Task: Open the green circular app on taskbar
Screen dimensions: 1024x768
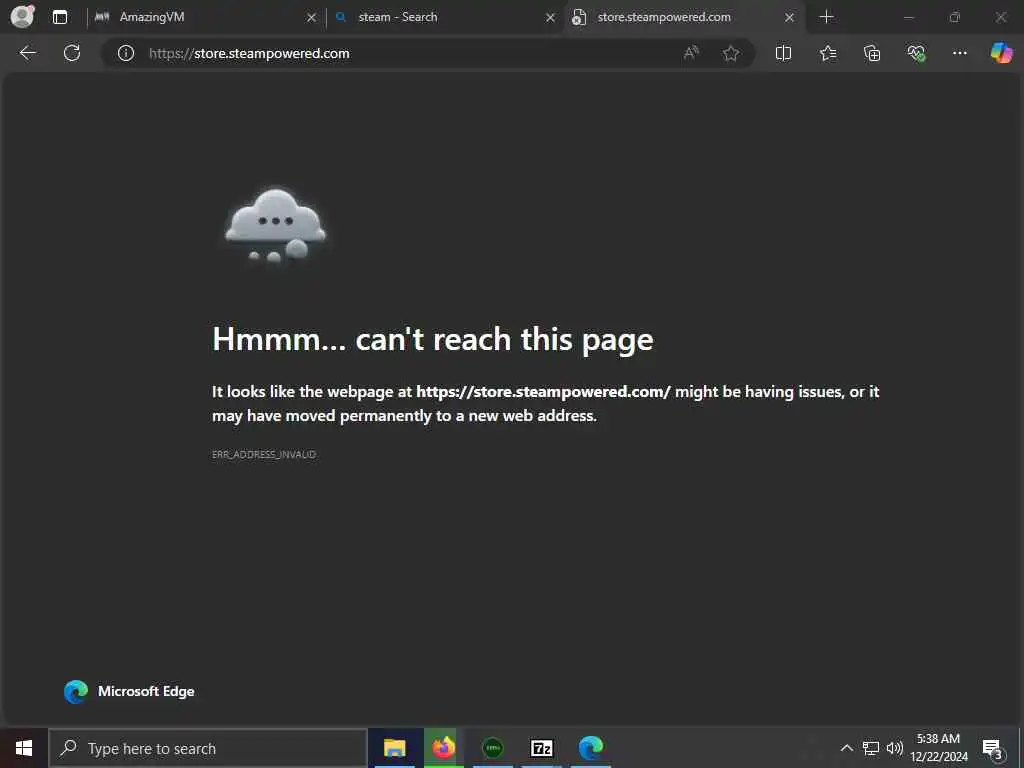Action: click(492, 748)
